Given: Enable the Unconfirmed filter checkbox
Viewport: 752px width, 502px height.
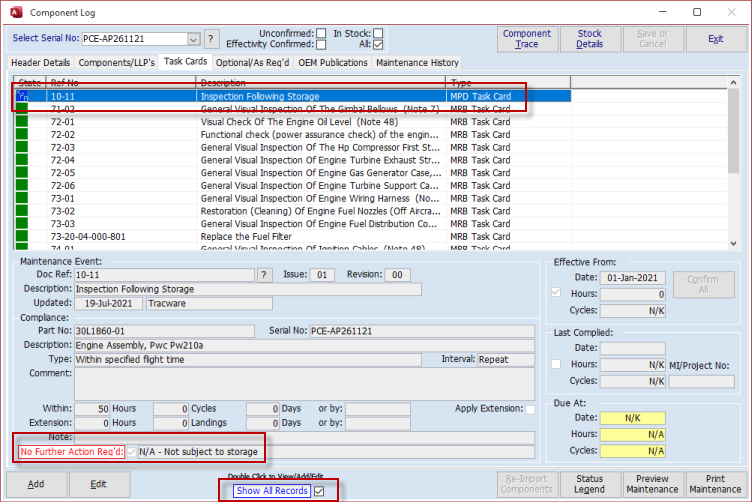Looking at the screenshot, I should click(320, 33).
